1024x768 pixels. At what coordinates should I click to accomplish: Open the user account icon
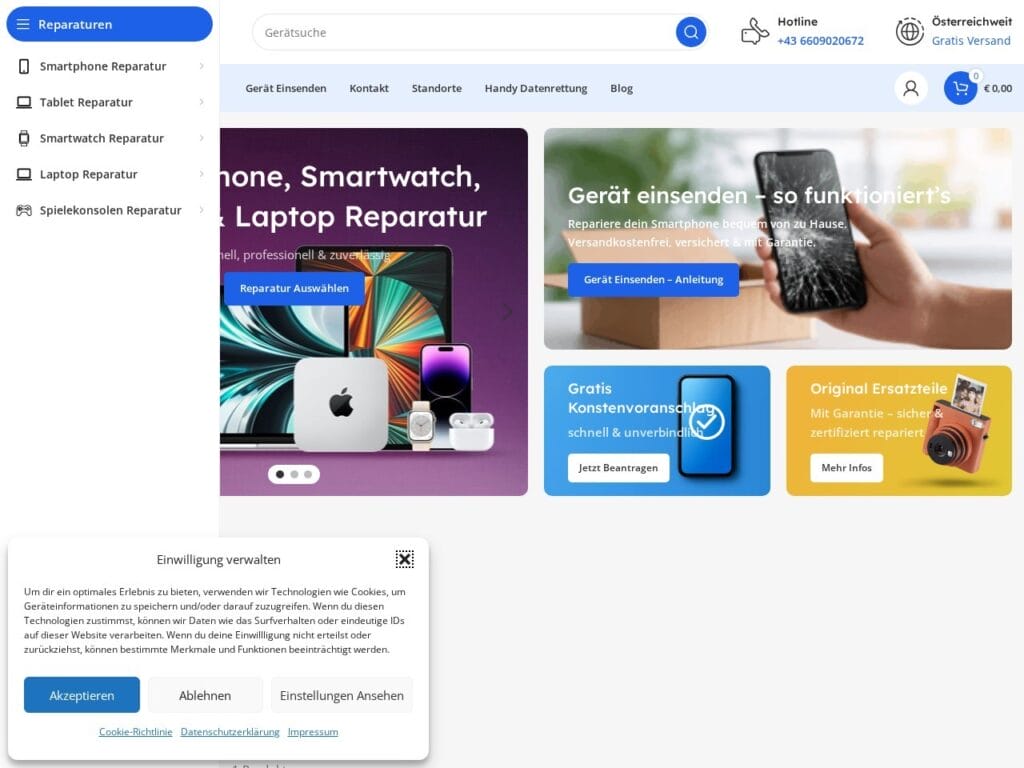[910, 88]
